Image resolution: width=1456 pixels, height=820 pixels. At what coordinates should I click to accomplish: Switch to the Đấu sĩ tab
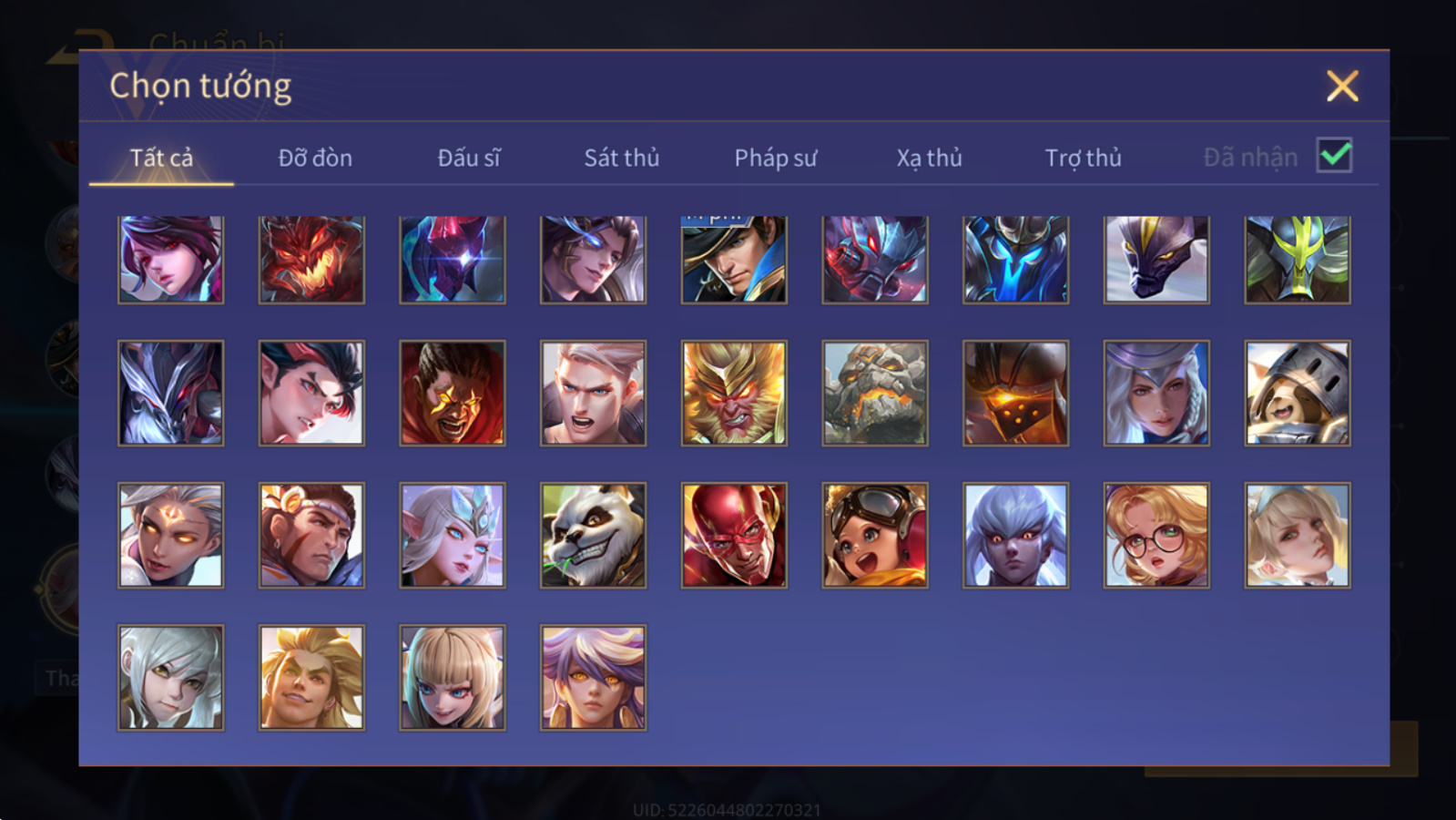click(x=468, y=158)
